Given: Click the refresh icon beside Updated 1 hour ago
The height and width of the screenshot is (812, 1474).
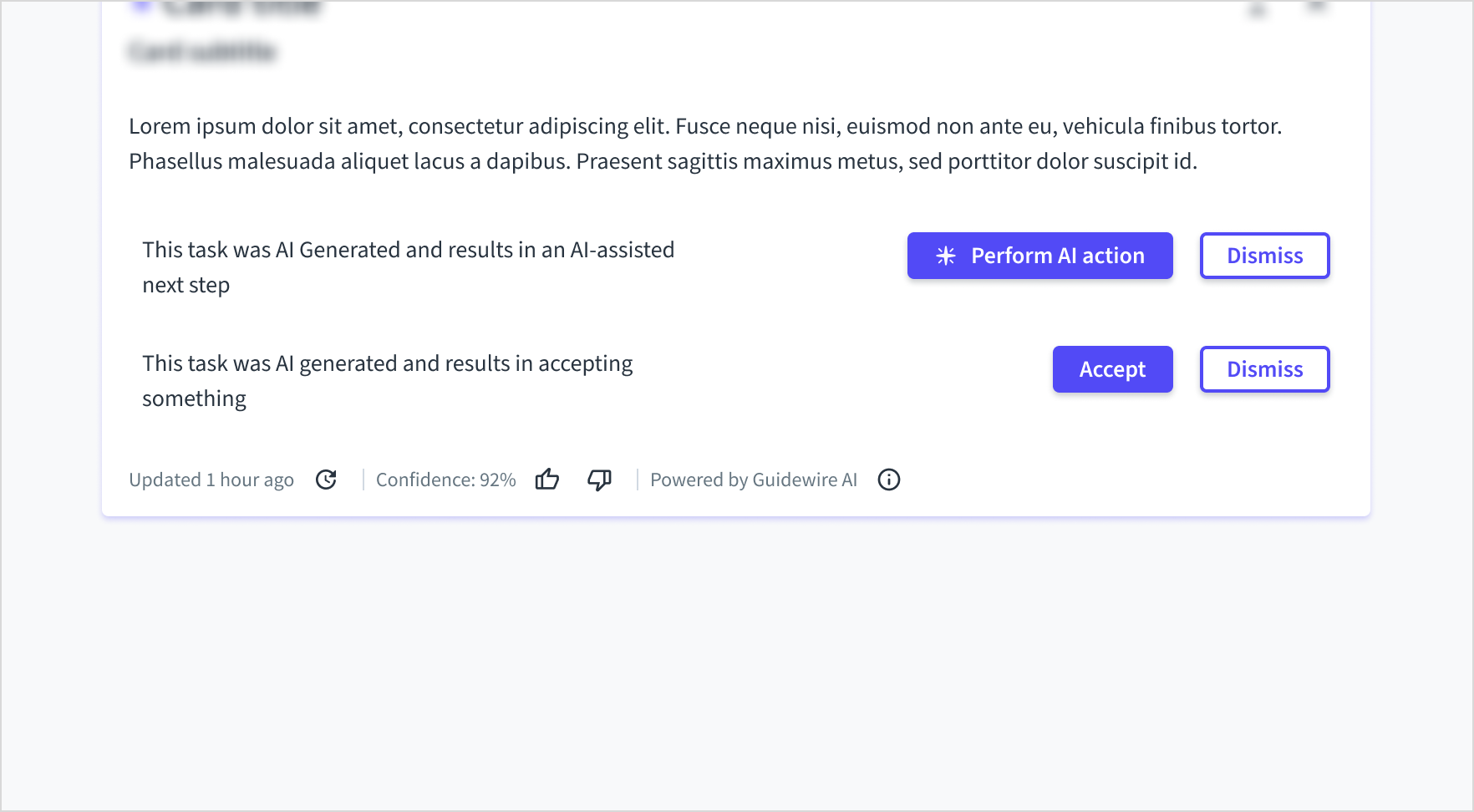Looking at the screenshot, I should click(326, 480).
